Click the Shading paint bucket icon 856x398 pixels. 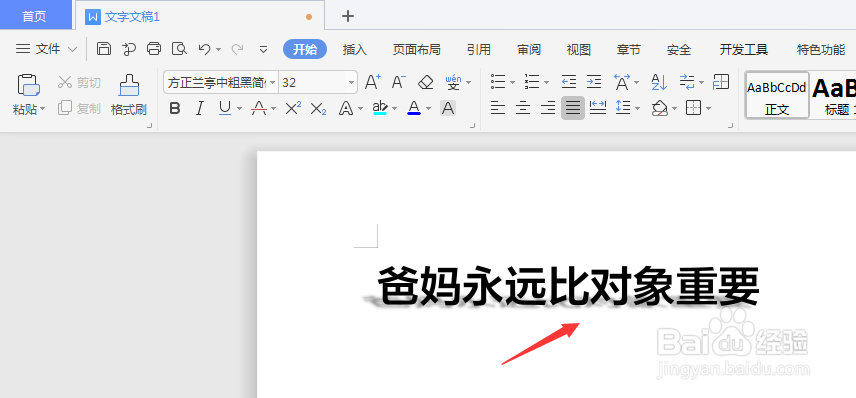(659, 108)
